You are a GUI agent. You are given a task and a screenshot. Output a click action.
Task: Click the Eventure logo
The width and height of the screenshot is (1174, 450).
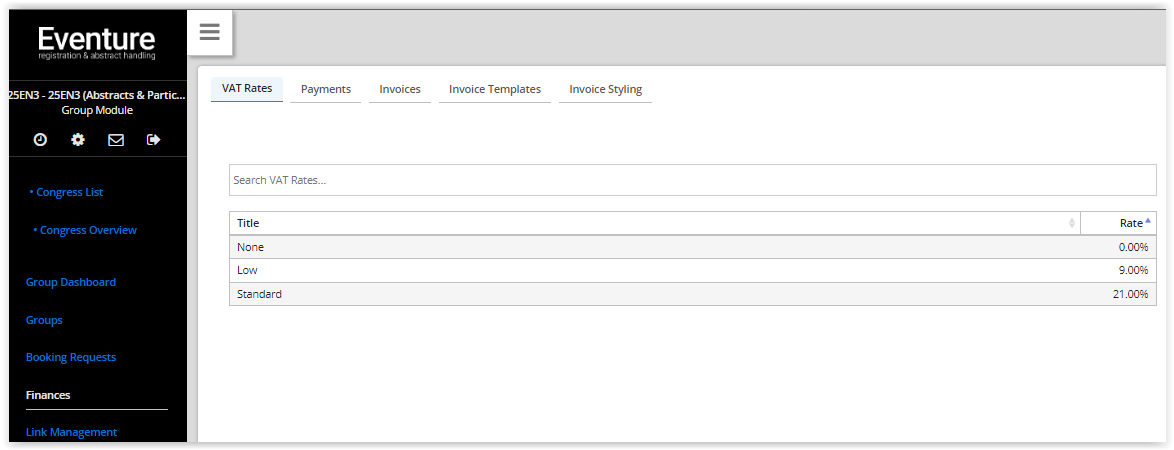(x=97, y=43)
